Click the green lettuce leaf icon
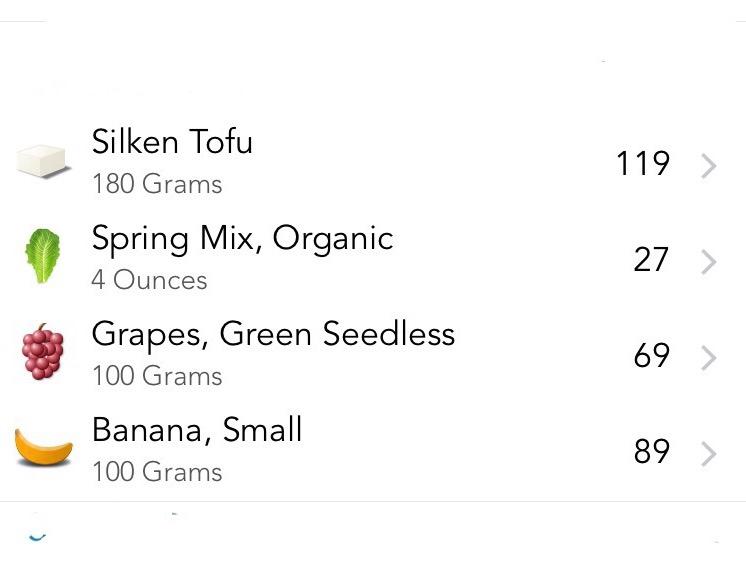The width and height of the screenshot is (746, 563). point(42,256)
